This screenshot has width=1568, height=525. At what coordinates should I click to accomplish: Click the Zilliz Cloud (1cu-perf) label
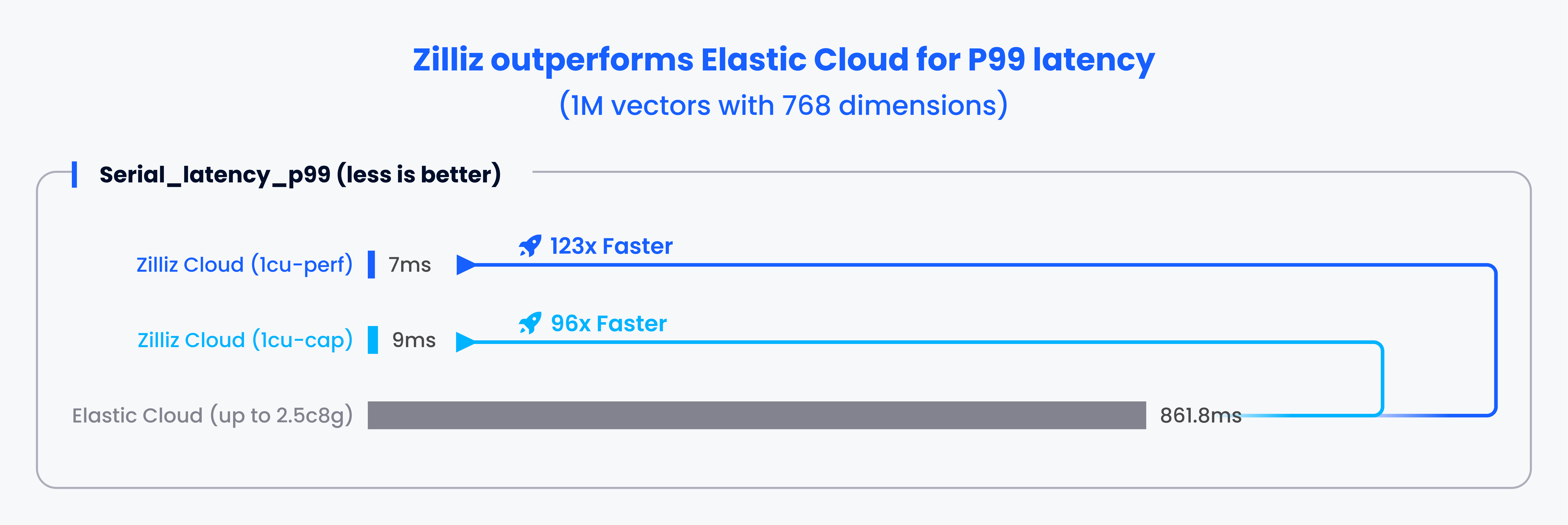coord(244,265)
